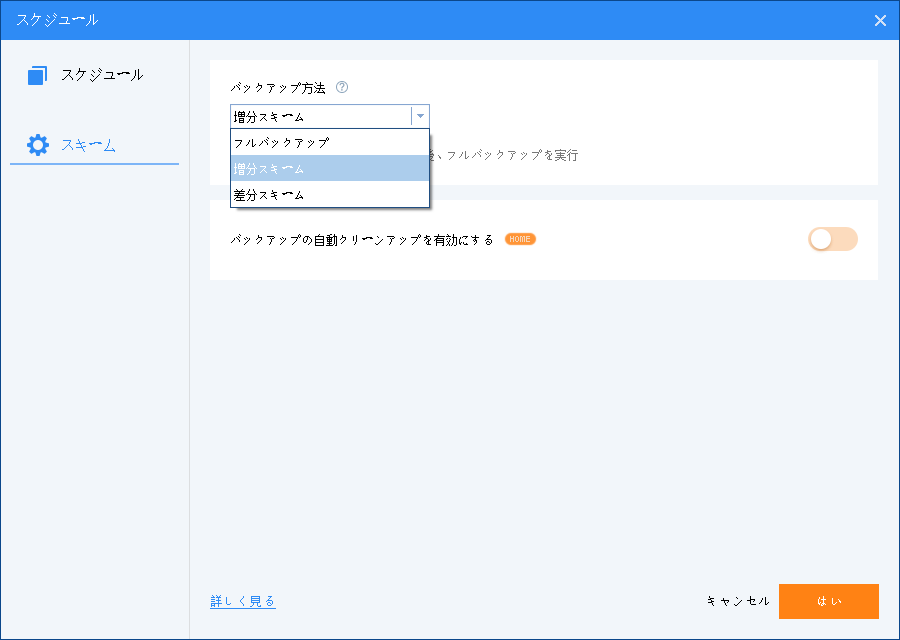Click the help question mark beside バックアップ方法

(x=342, y=88)
